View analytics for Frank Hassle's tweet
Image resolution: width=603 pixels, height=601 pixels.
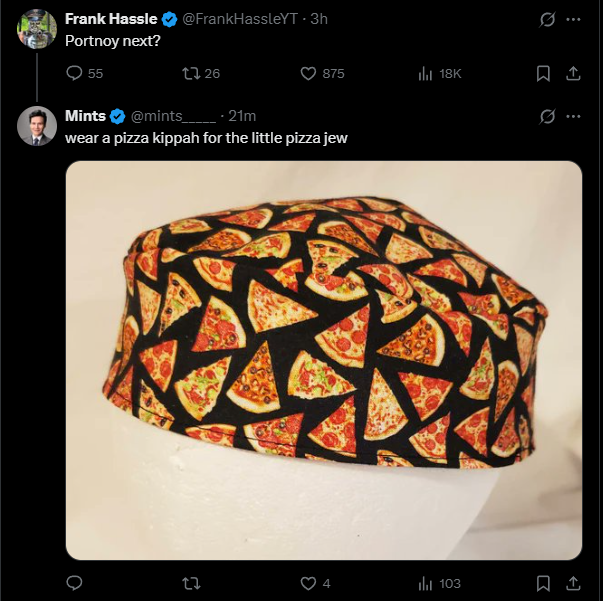pyautogui.click(x=425, y=73)
